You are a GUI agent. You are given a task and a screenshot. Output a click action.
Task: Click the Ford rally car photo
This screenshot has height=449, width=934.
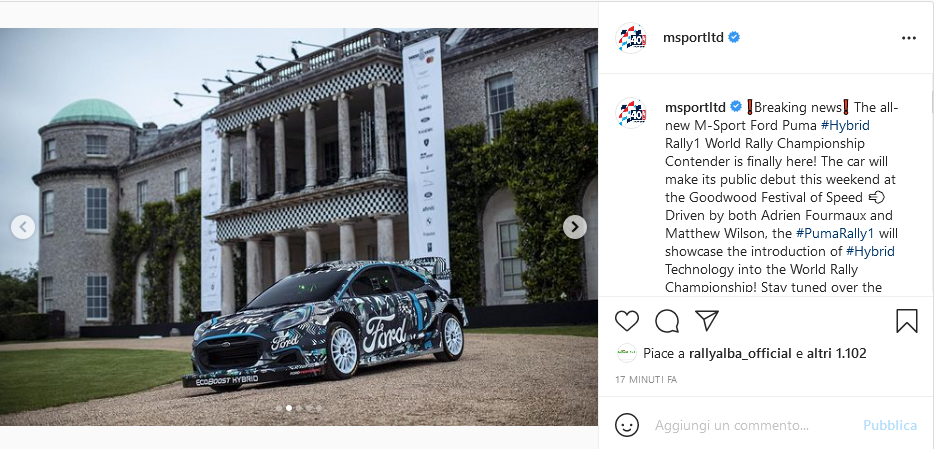(x=299, y=227)
